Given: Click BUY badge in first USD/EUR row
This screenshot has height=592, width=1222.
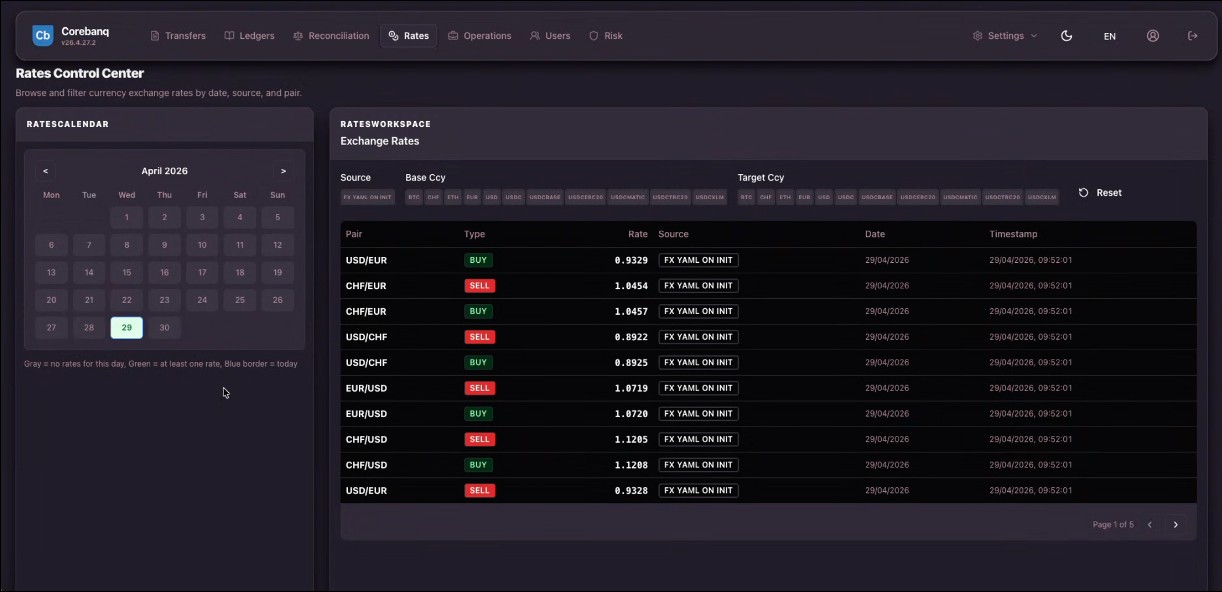Looking at the screenshot, I should [478, 260].
